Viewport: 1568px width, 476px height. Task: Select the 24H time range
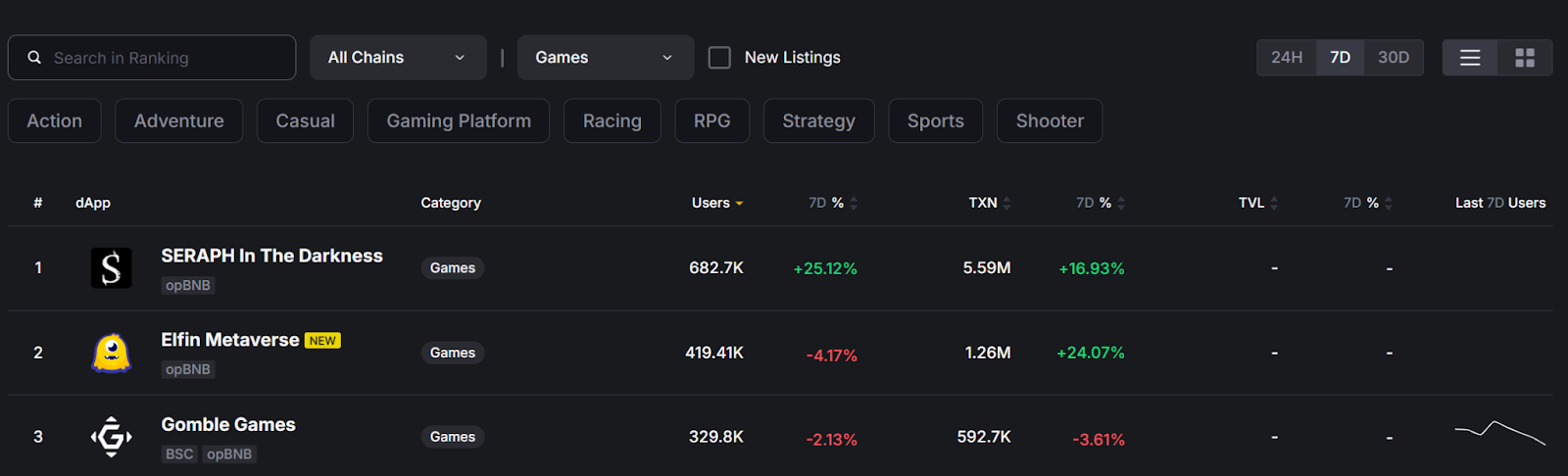tap(1286, 58)
